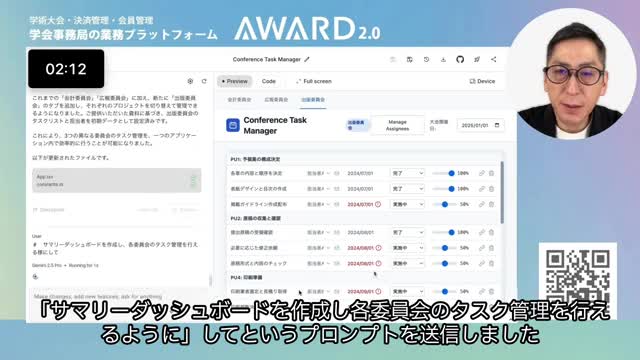Screen dimensions: 640x360
Task: Open status dropdown 実施中 for 必要に応じた修正依頼
Action: [x=407, y=248]
